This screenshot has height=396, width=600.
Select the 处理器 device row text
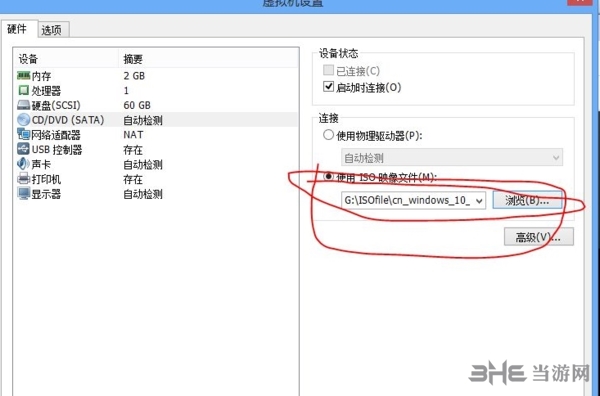pyautogui.click(x=46, y=91)
